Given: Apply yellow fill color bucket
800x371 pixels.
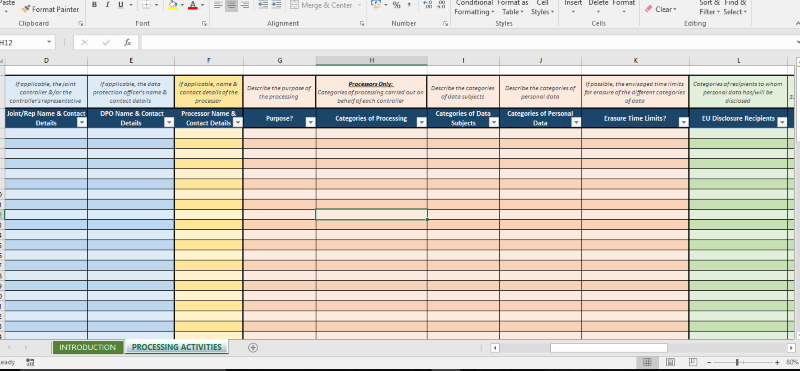Looking at the screenshot, I should click(172, 5).
